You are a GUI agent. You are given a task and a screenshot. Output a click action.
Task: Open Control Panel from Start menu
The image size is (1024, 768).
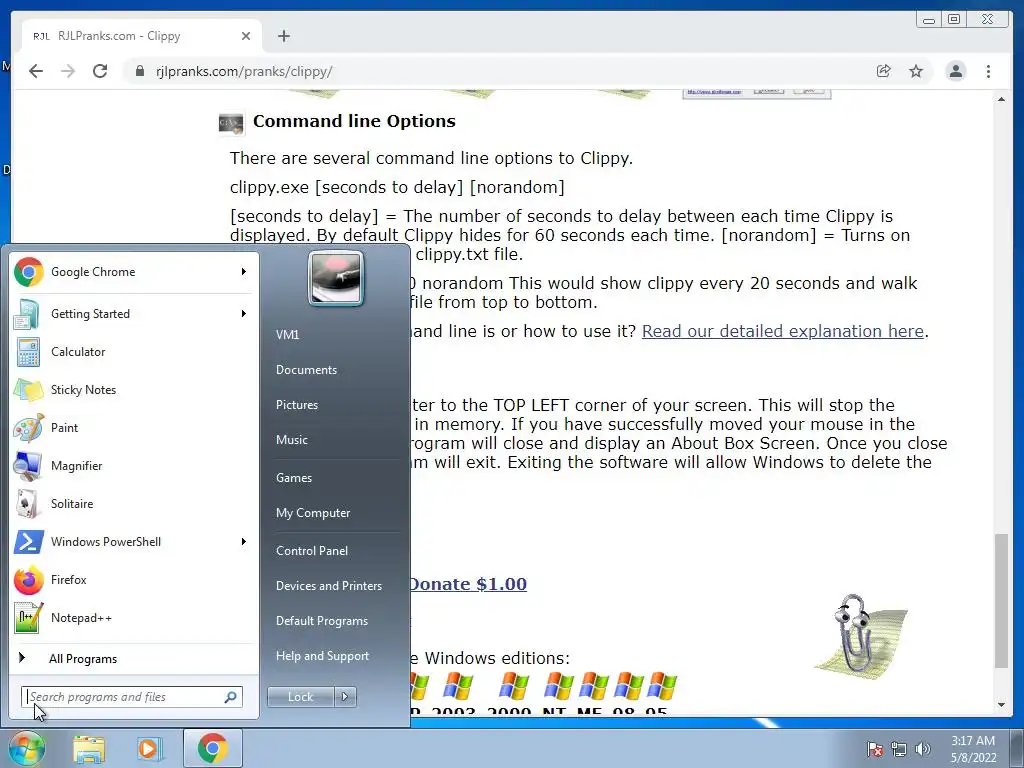[312, 551]
